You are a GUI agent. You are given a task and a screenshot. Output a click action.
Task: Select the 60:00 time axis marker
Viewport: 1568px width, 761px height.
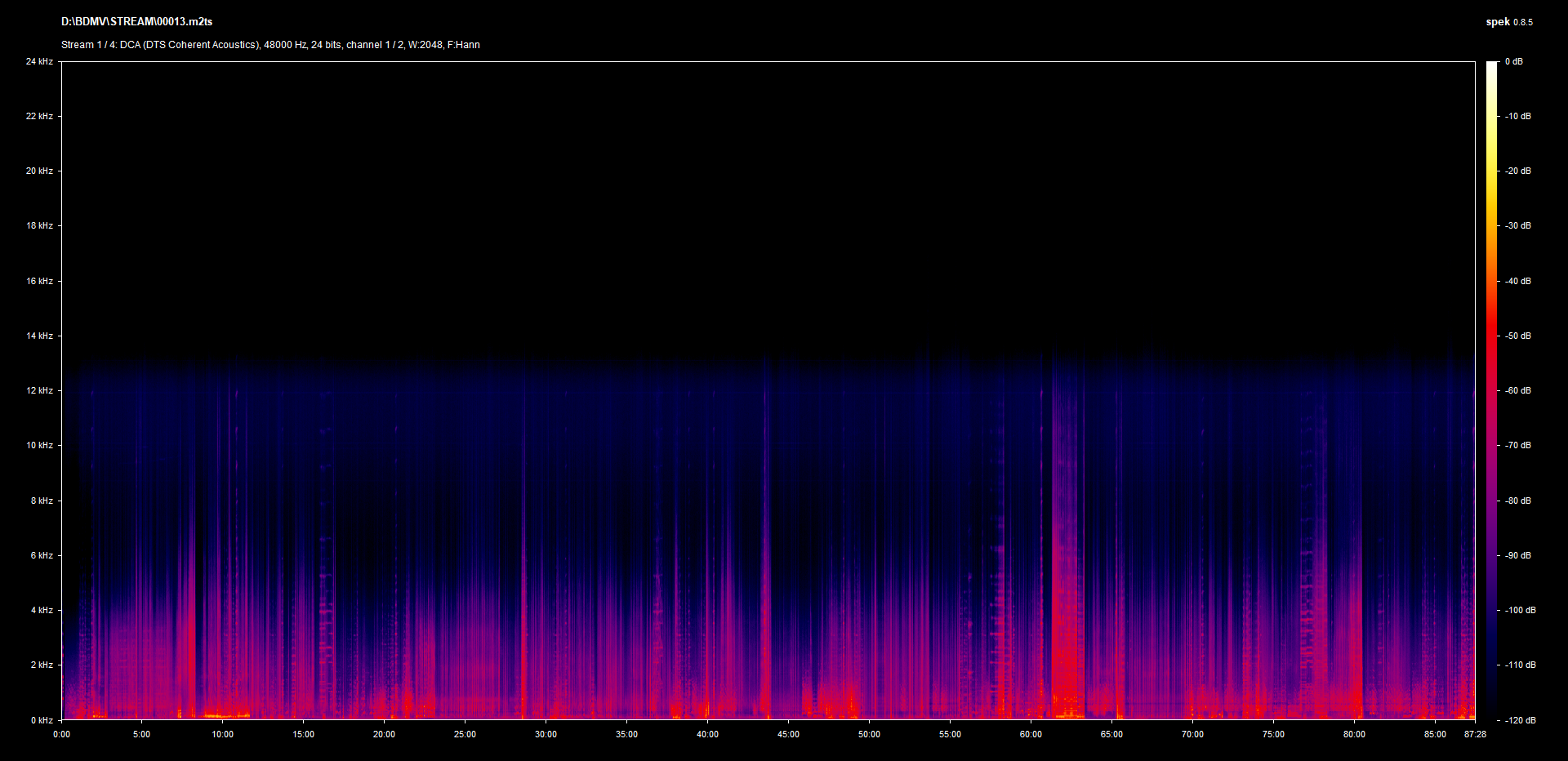[1031, 735]
